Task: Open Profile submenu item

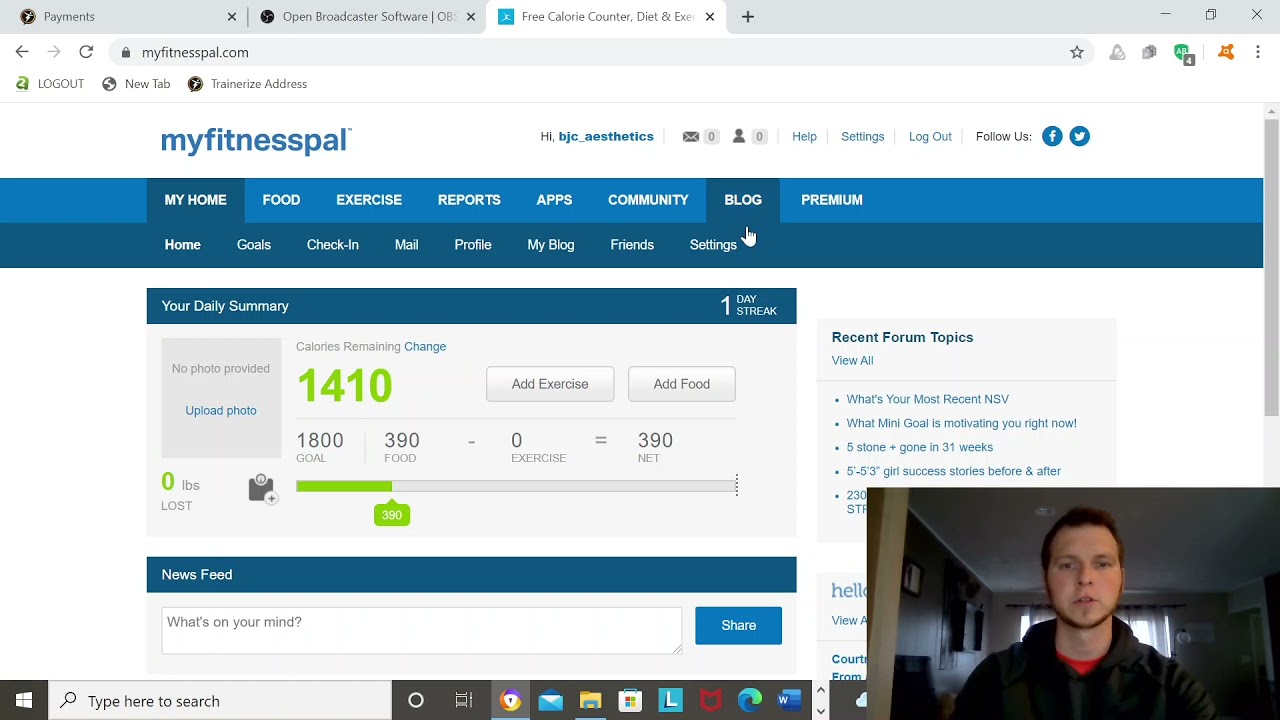Action: point(473,245)
